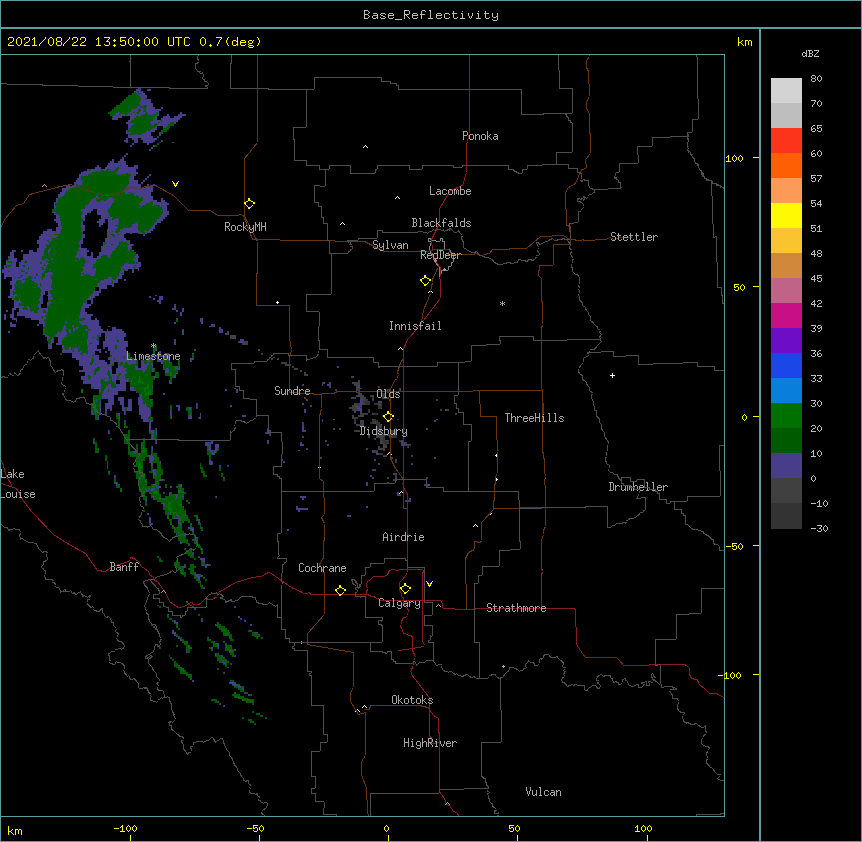Click the Stettler city label
Viewport: 862px width, 842px height.
(x=633, y=237)
